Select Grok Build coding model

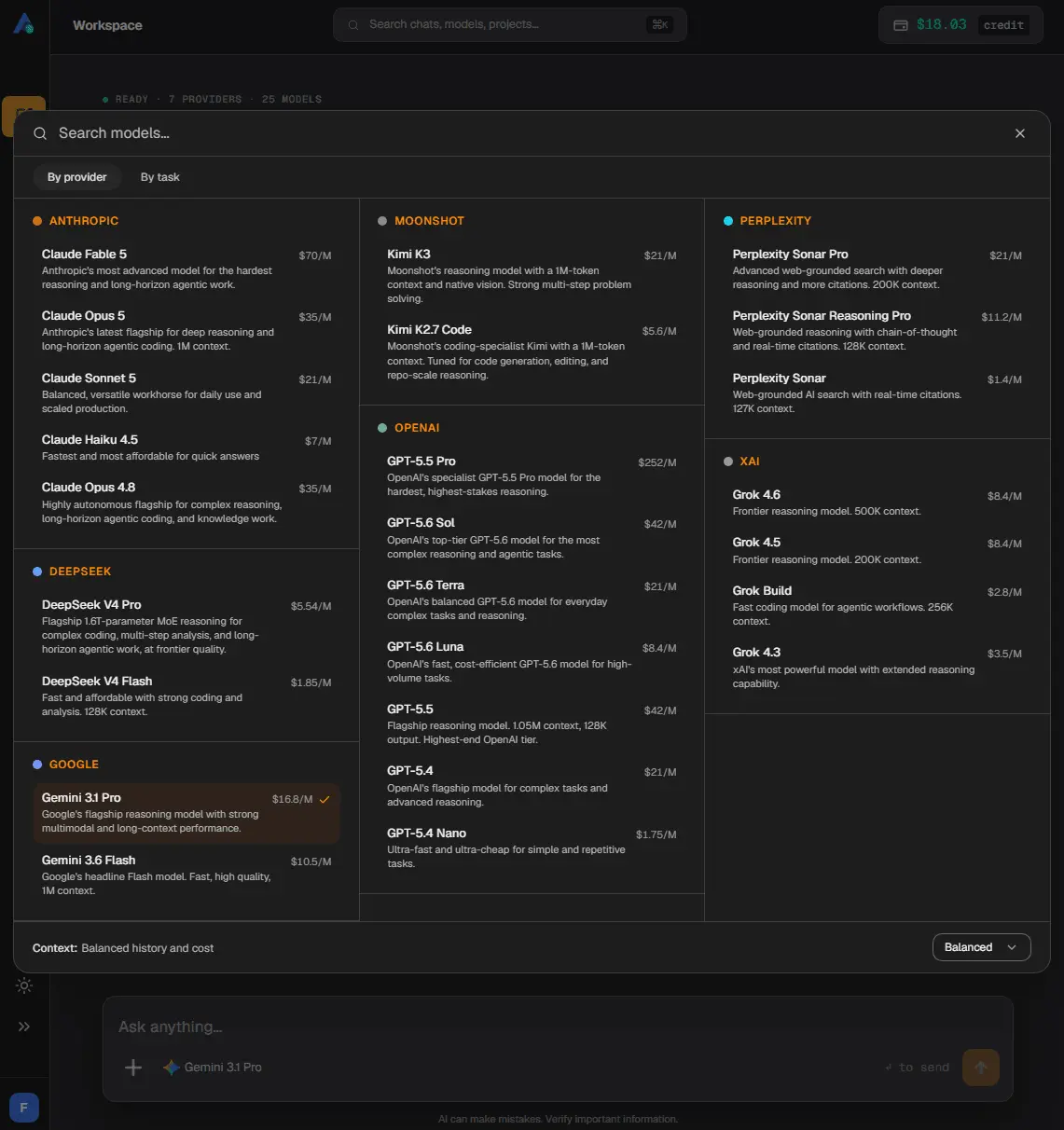[877, 605]
